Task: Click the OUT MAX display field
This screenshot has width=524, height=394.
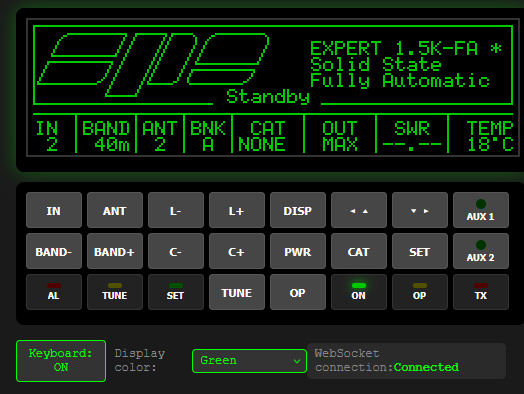Action: coord(340,136)
